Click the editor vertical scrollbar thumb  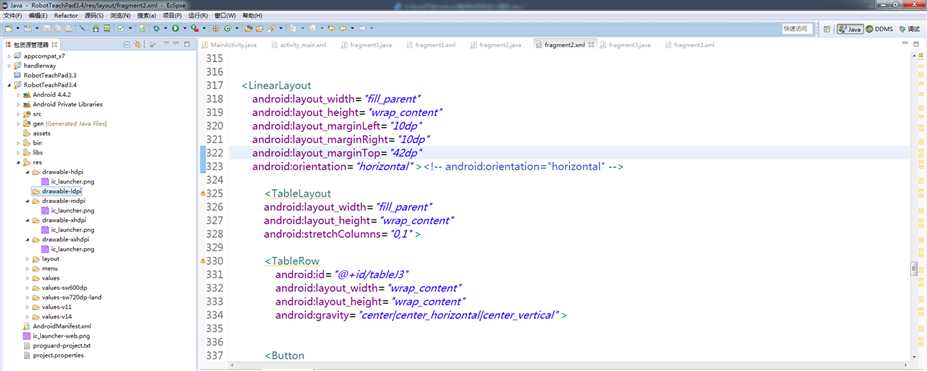915,269
